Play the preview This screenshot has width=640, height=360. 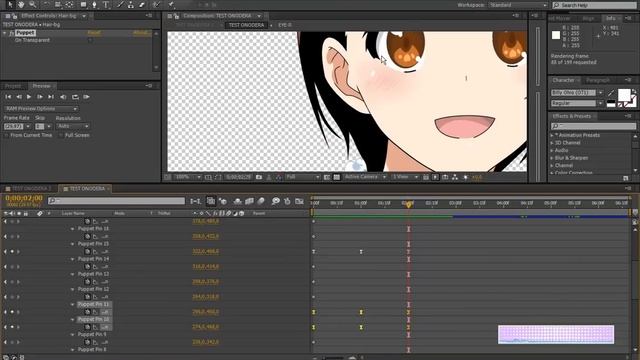pos(29,97)
